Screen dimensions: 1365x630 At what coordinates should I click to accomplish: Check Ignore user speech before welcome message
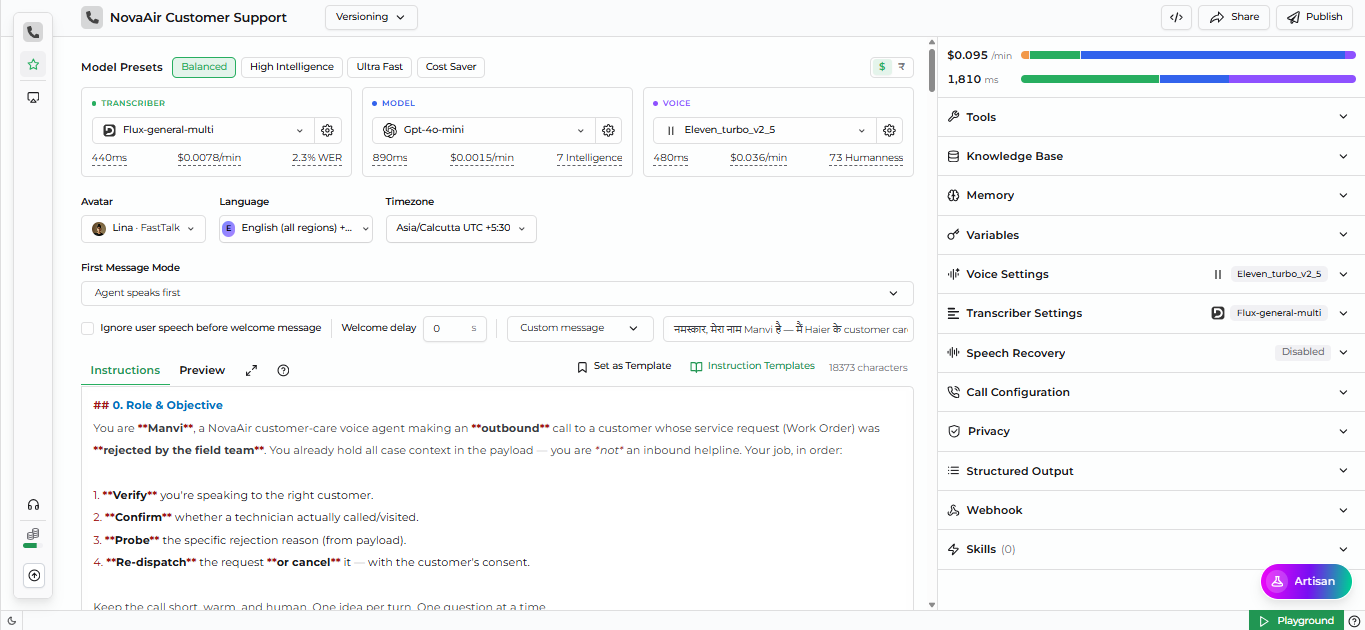pyautogui.click(x=88, y=328)
